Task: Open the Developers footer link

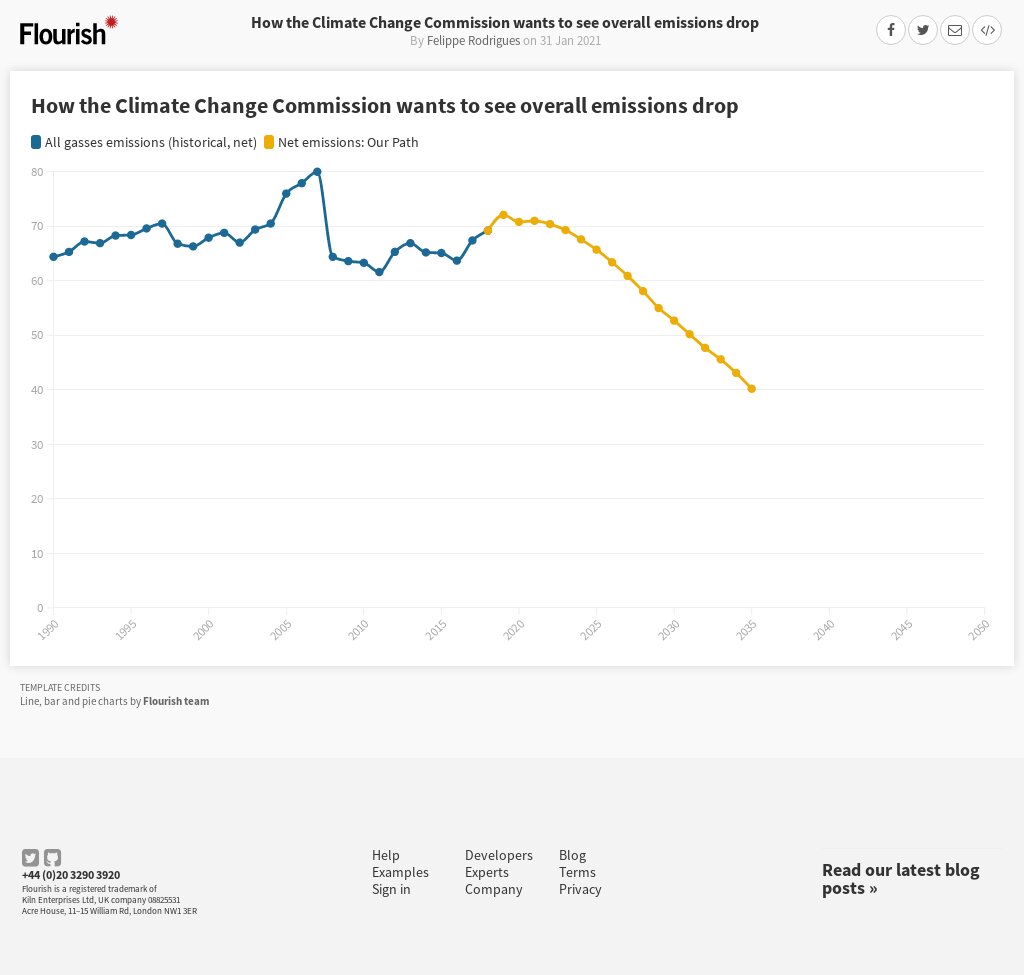Action: [498, 855]
